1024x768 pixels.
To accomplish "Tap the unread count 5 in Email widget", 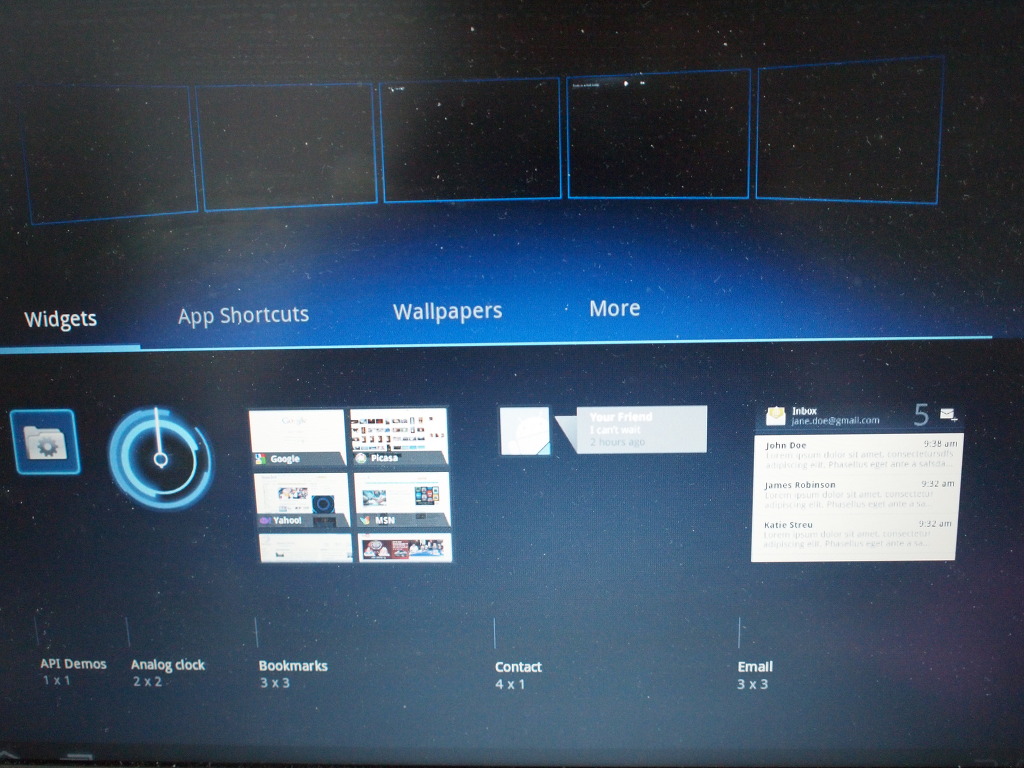I will click(x=921, y=414).
